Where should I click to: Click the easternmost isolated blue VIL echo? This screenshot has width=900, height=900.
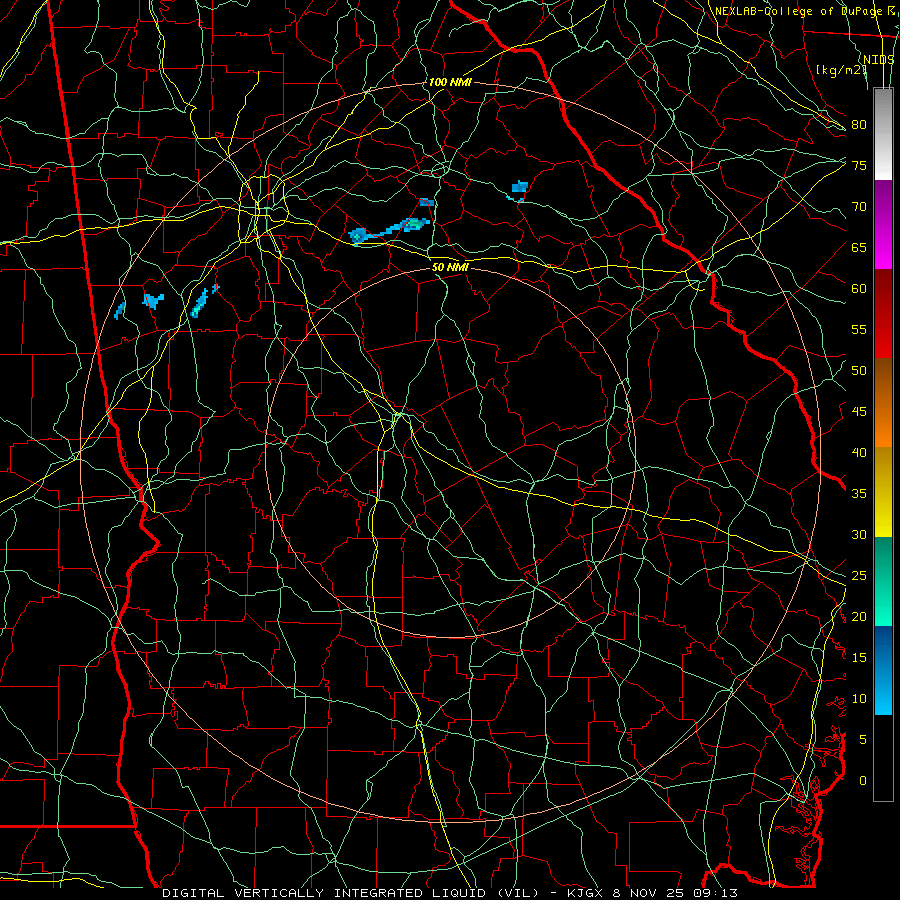[519, 187]
